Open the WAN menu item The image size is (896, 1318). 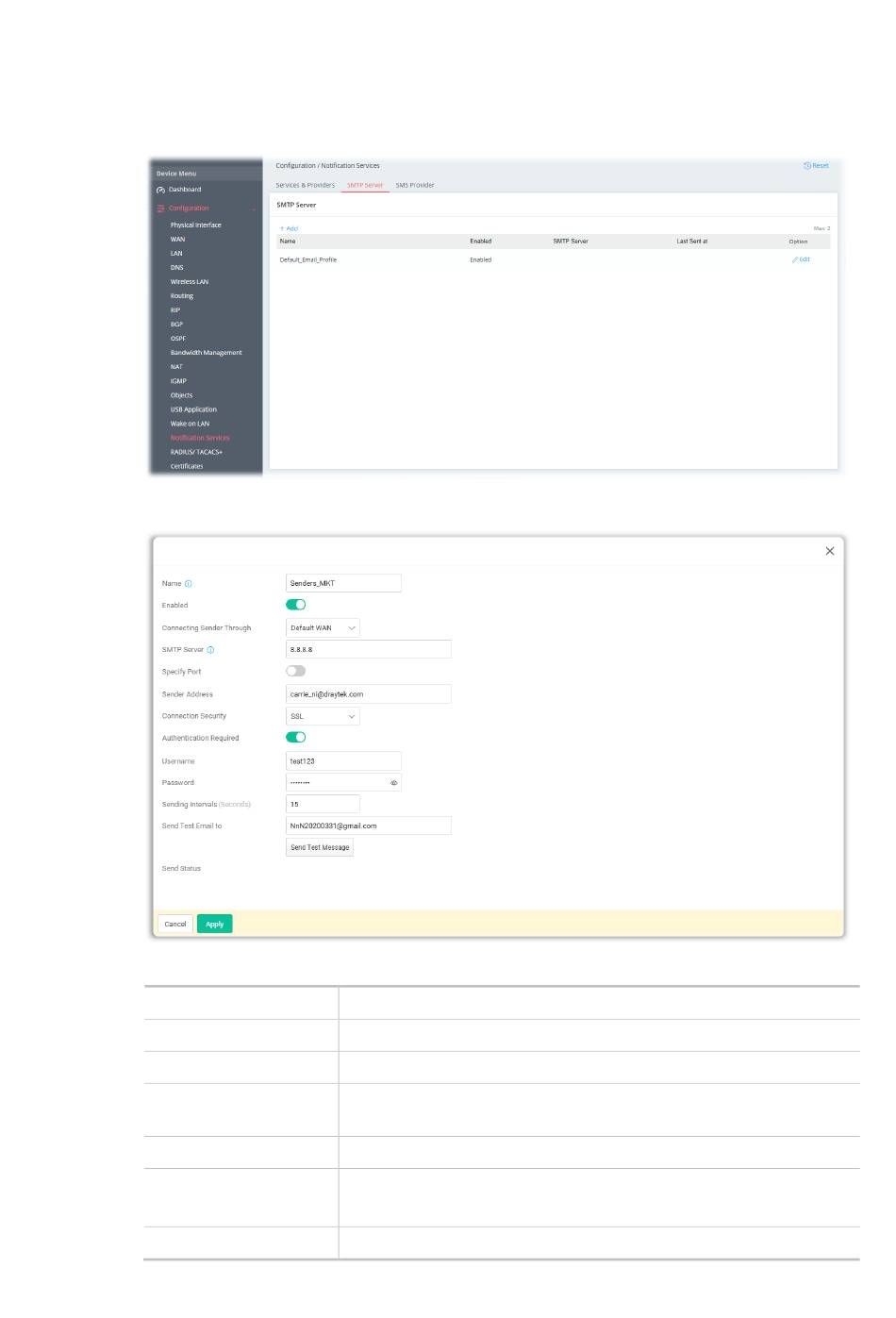point(177,240)
